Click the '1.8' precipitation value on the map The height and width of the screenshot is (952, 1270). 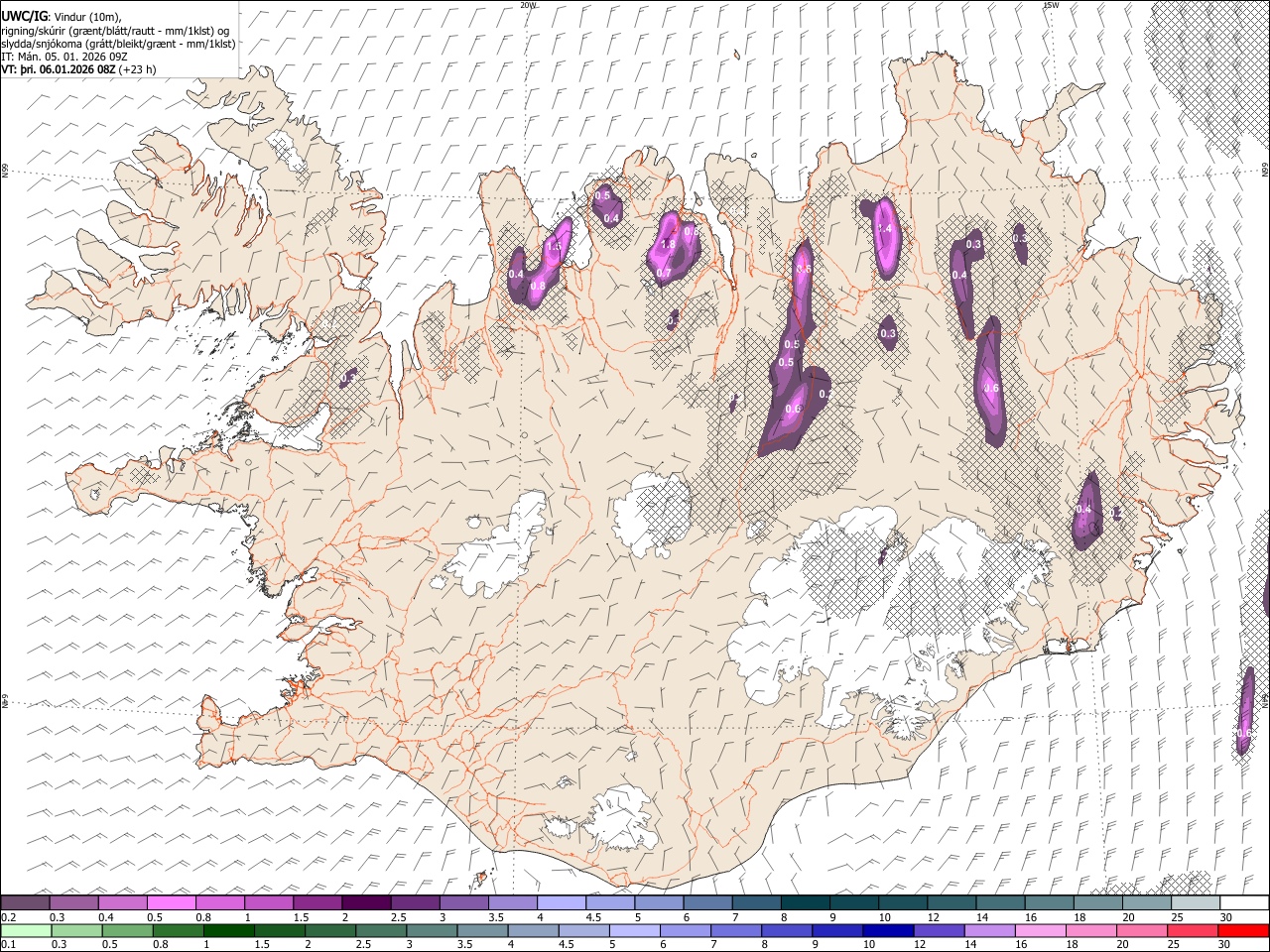click(668, 245)
